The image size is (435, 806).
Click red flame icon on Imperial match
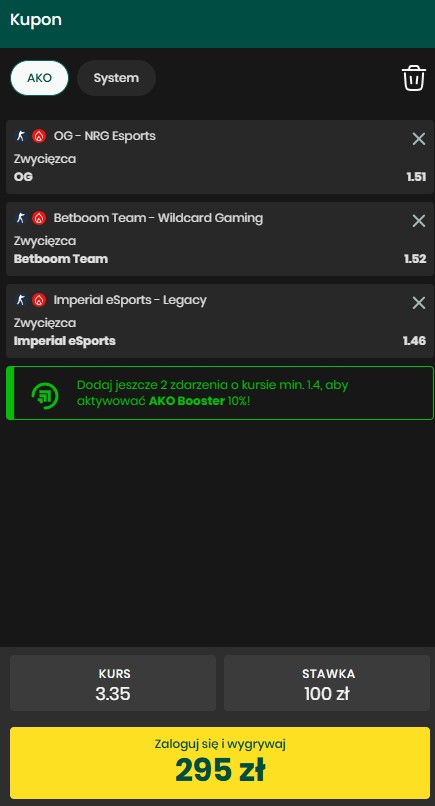click(39, 300)
